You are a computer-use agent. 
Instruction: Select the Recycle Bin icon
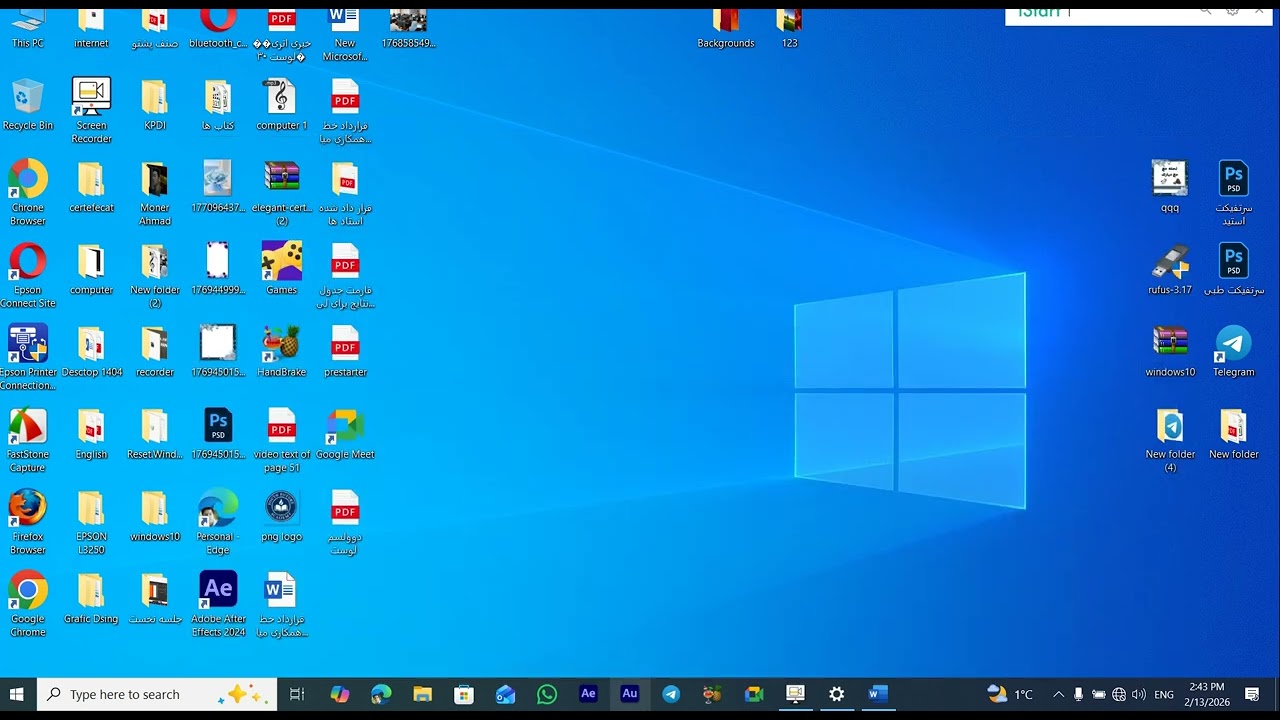coord(28,105)
